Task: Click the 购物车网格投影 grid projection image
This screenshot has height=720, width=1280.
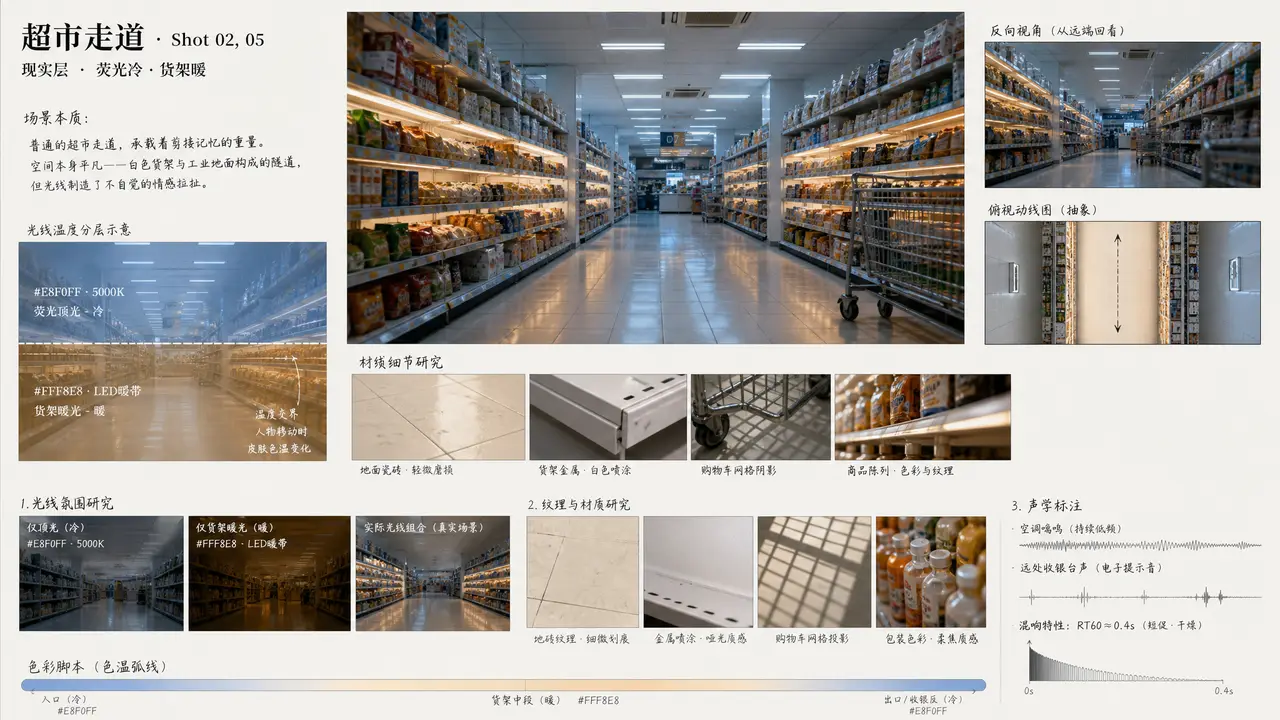Action: pyautogui.click(x=814, y=572)
